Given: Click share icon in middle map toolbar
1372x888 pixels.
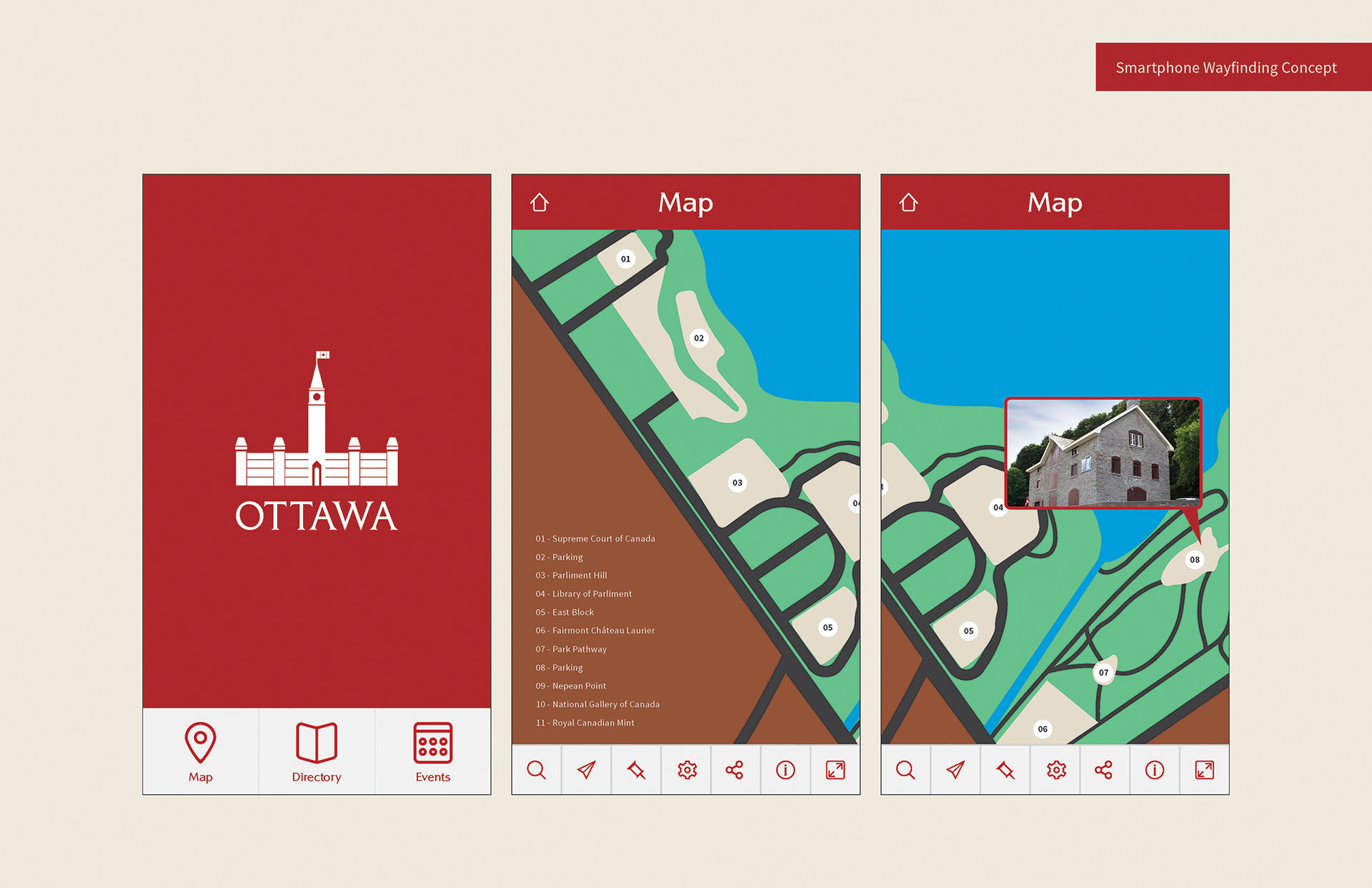Looking at the screenshot, I should 735,770.
